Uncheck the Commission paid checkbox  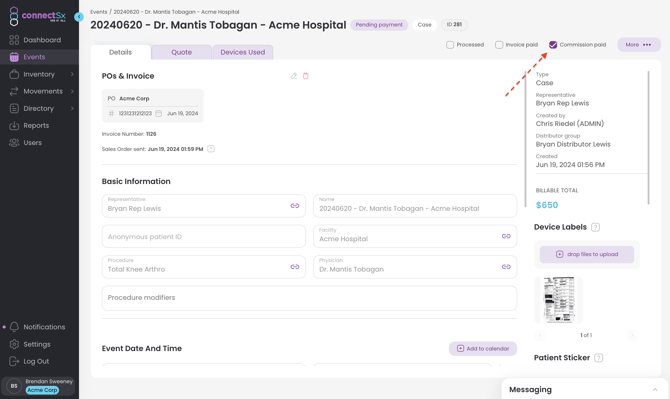[553, 45]
